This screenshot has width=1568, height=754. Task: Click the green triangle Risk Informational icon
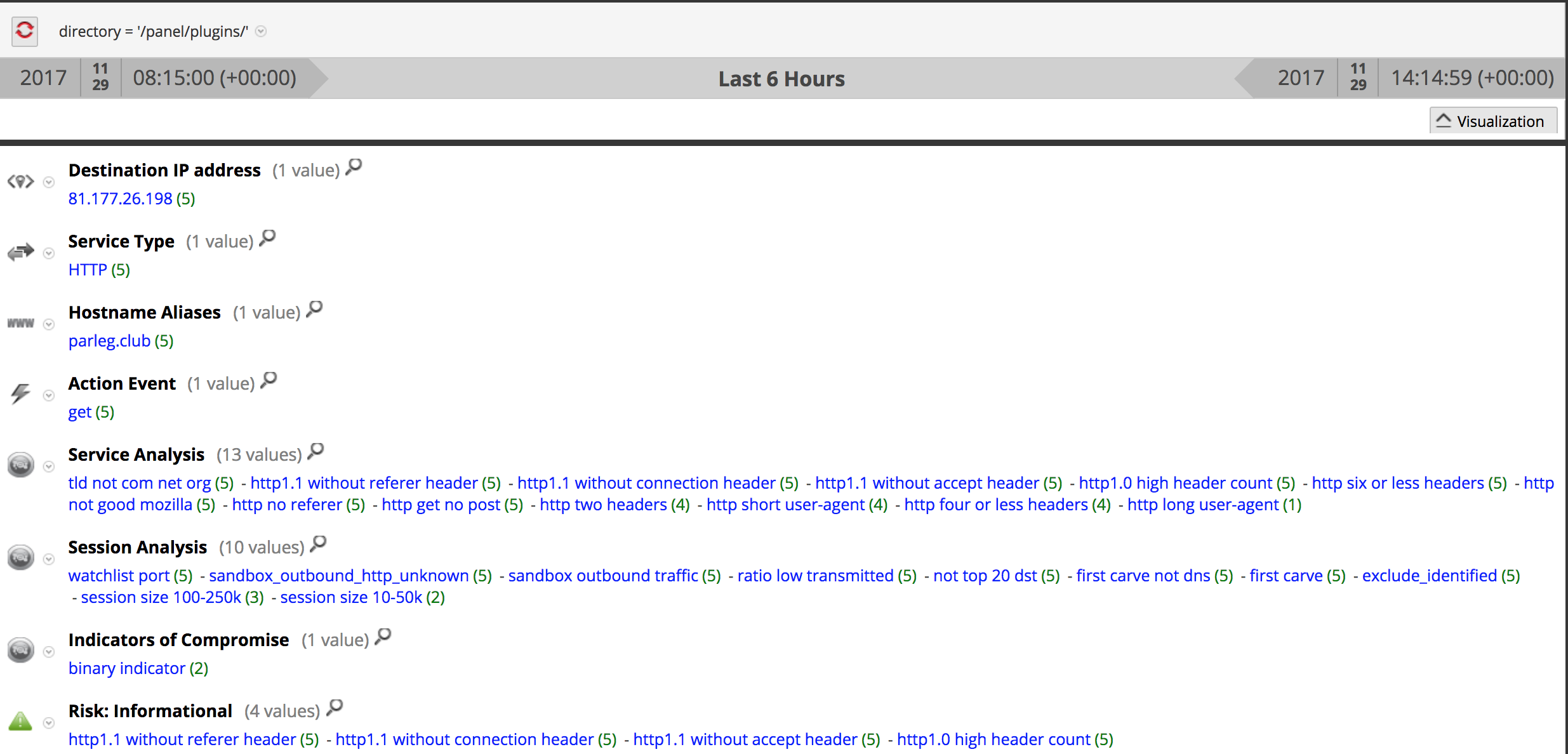(20, 722)
